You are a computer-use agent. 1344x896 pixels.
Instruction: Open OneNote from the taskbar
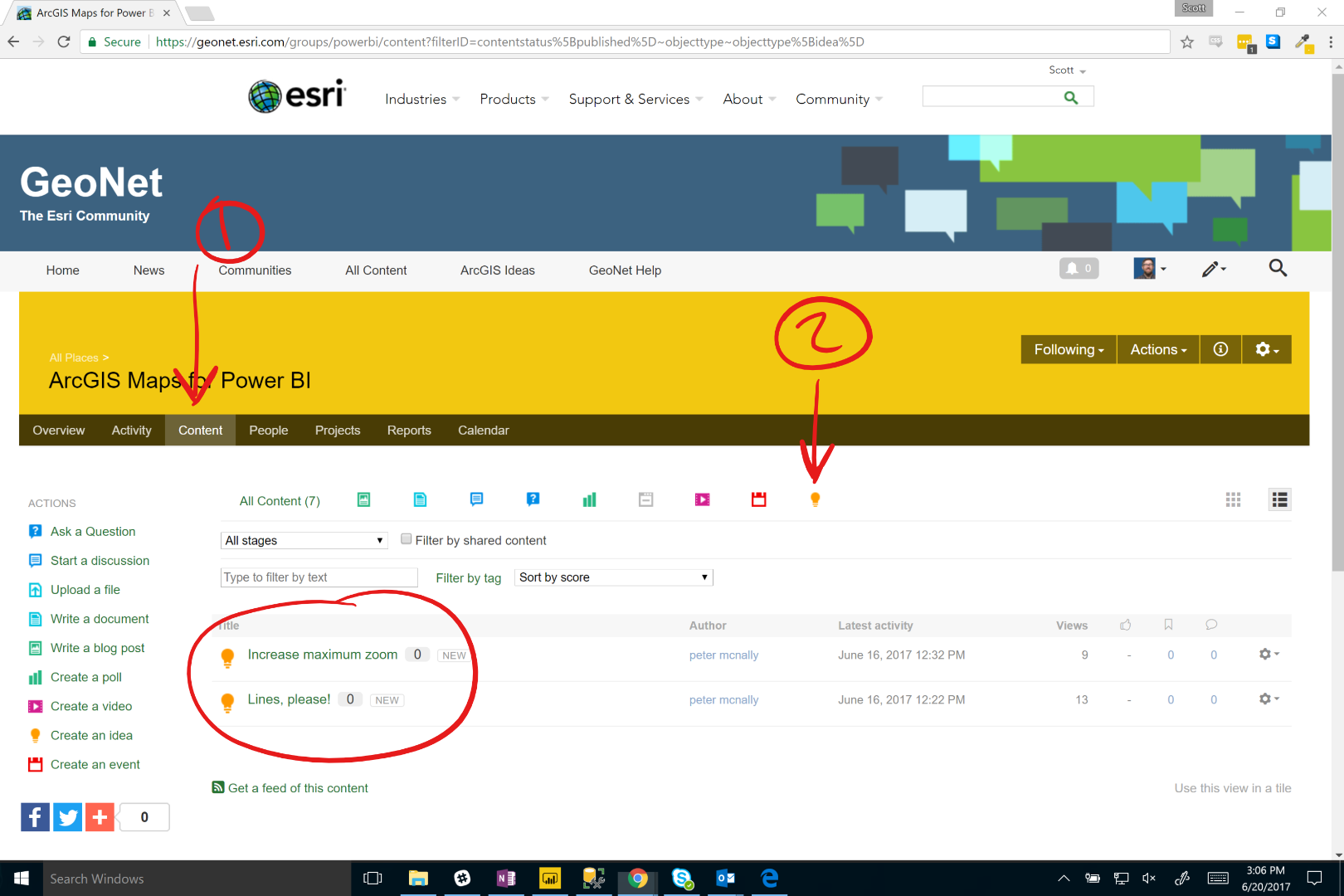tap(506, 879)
